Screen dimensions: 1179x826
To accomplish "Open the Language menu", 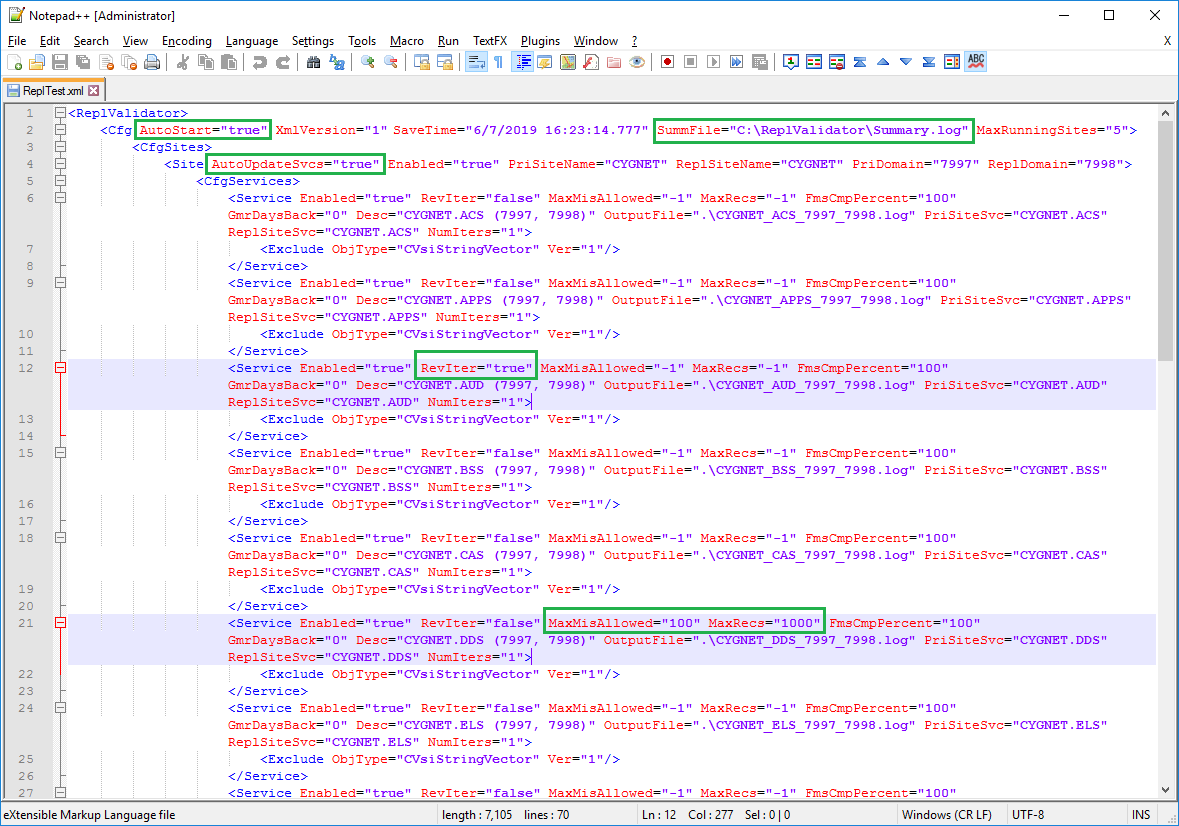I will coord(251,41).
